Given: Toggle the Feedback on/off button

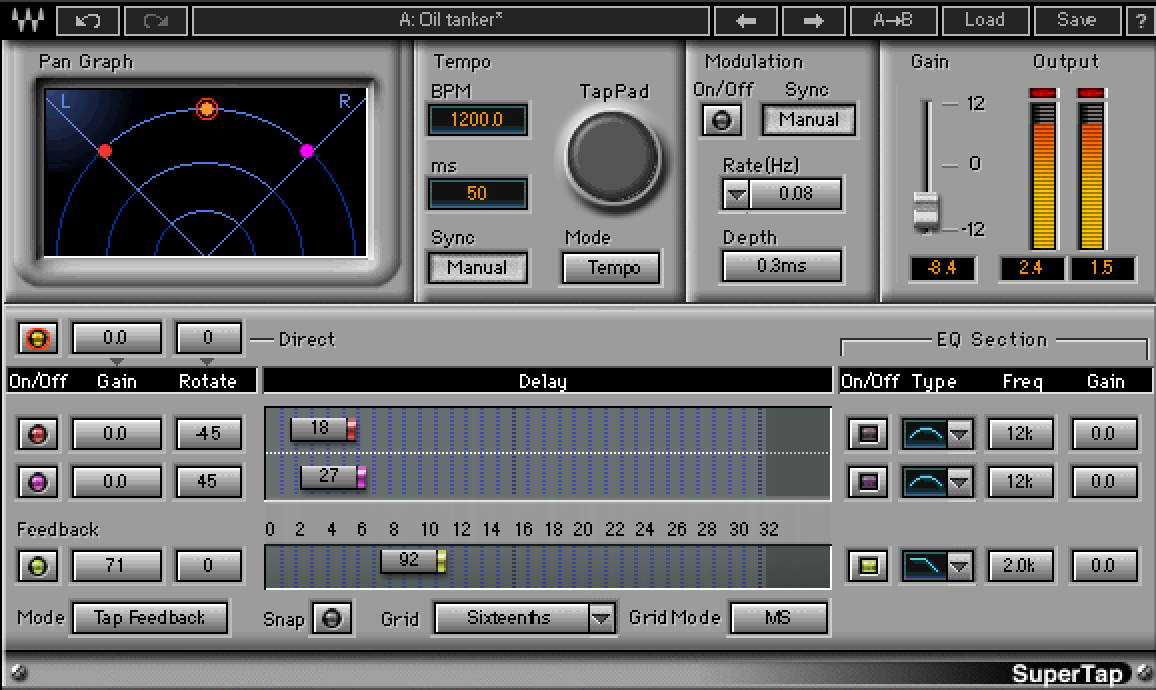Looking at the screenshot, I should click(x=38, y=566).
